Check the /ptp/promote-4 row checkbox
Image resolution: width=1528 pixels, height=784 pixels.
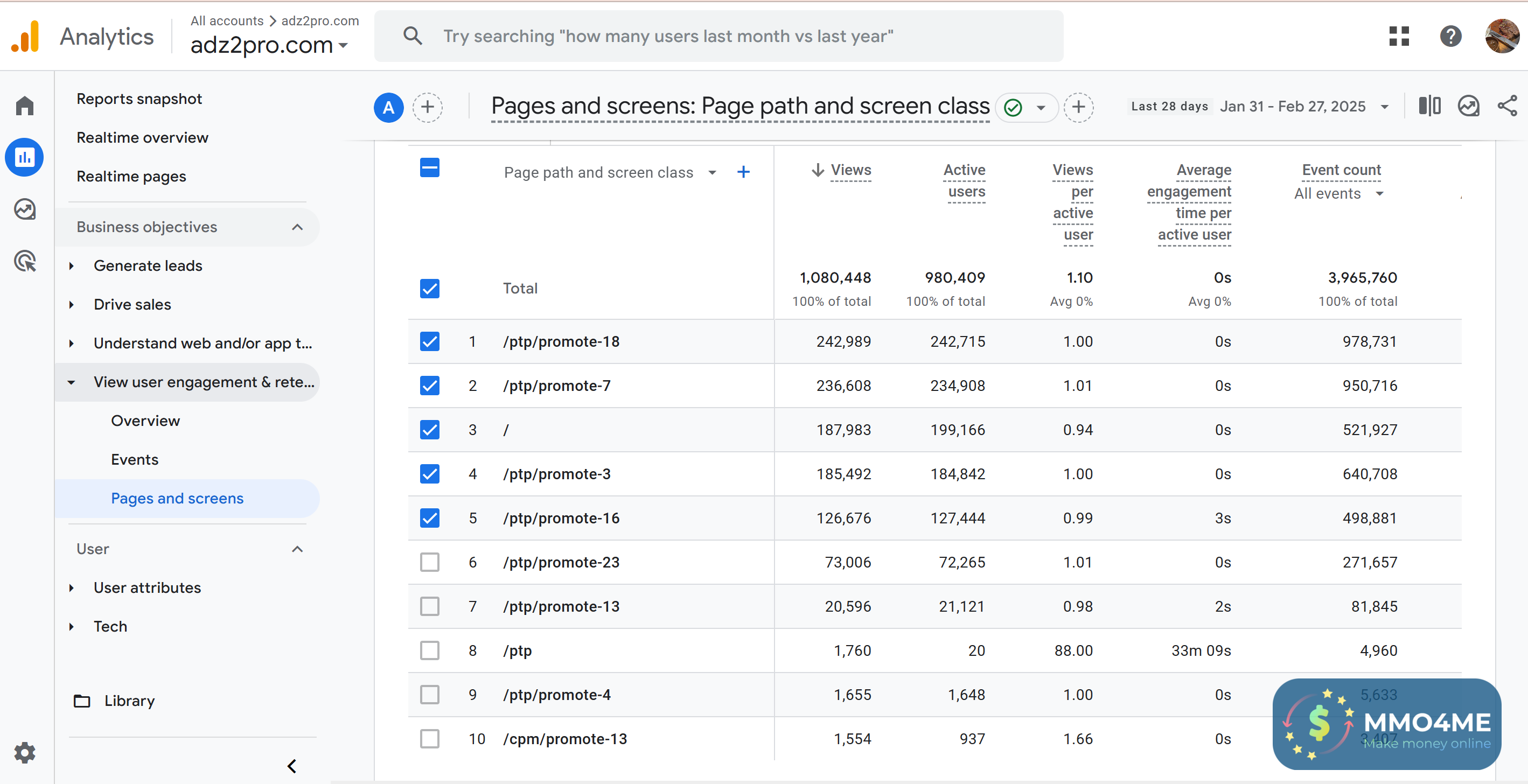(x=429, y=695)
